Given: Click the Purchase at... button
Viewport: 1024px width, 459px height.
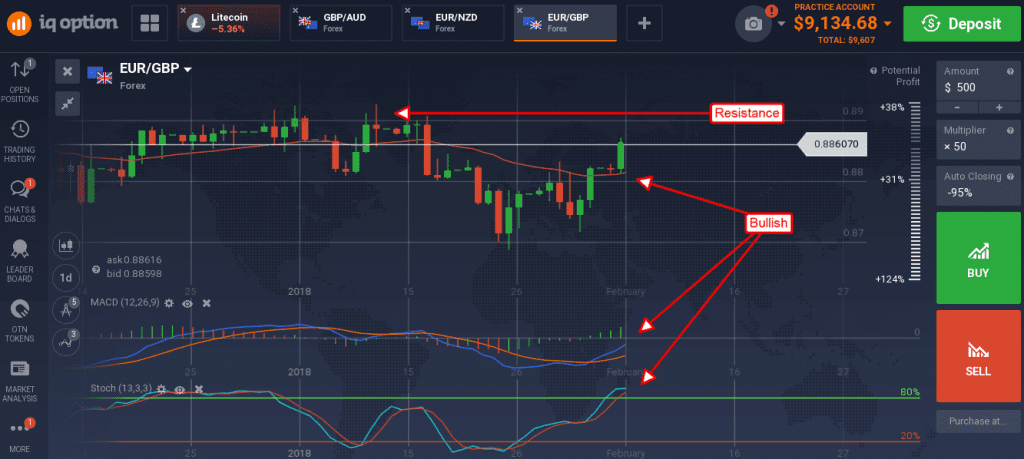Looking at the screenshot, I should [x=977, y=421].
